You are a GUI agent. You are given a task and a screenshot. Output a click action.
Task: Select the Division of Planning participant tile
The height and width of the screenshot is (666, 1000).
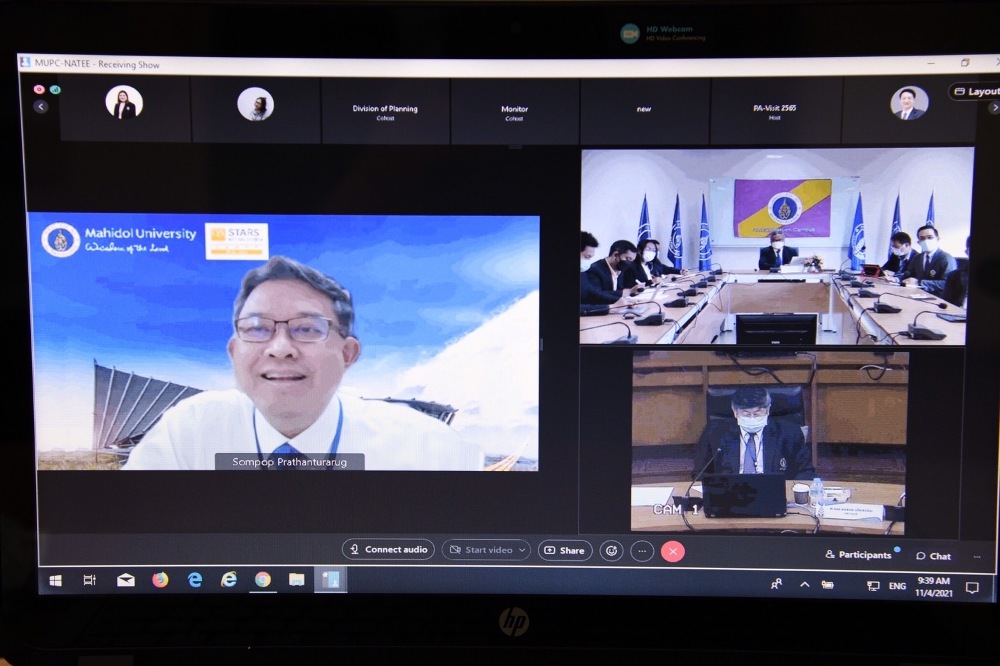[x=385, y=111]
